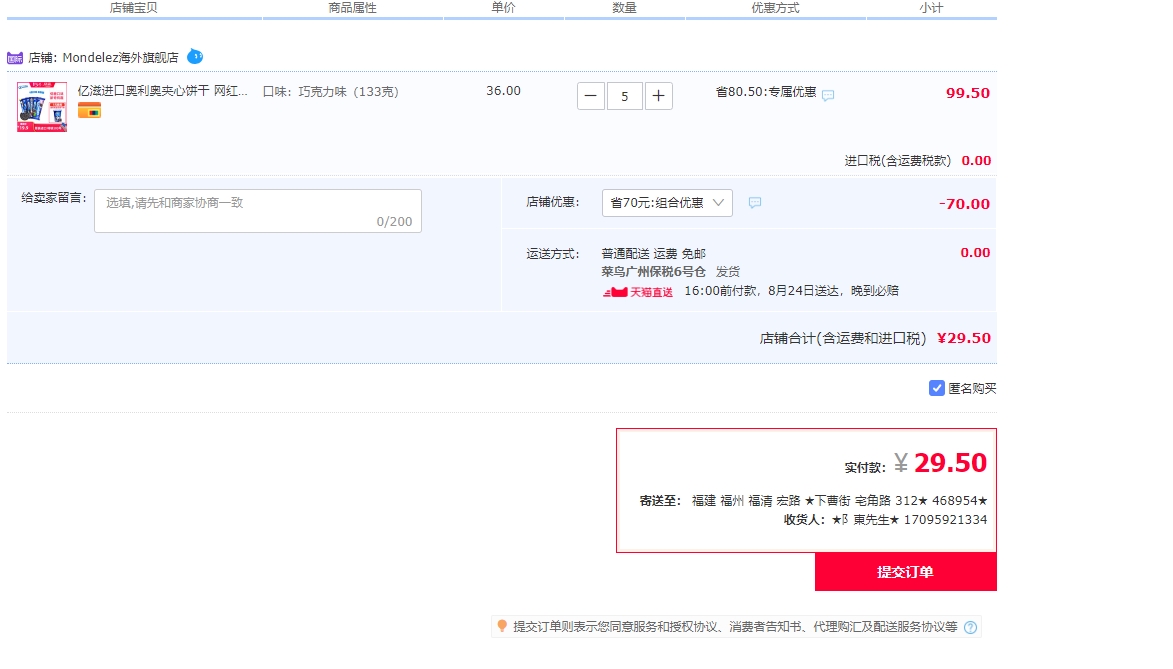
Task: Click the store total ¥29.50
Action: [x=964, y=337]
